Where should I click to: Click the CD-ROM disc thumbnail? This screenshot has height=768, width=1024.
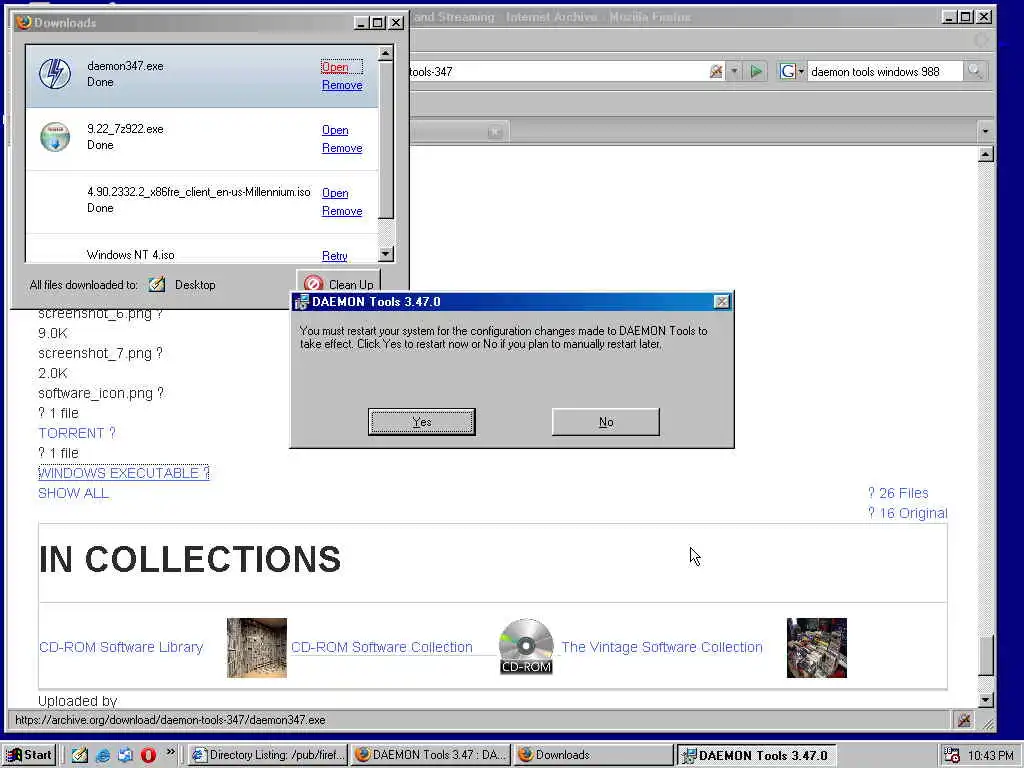(526, 647)
